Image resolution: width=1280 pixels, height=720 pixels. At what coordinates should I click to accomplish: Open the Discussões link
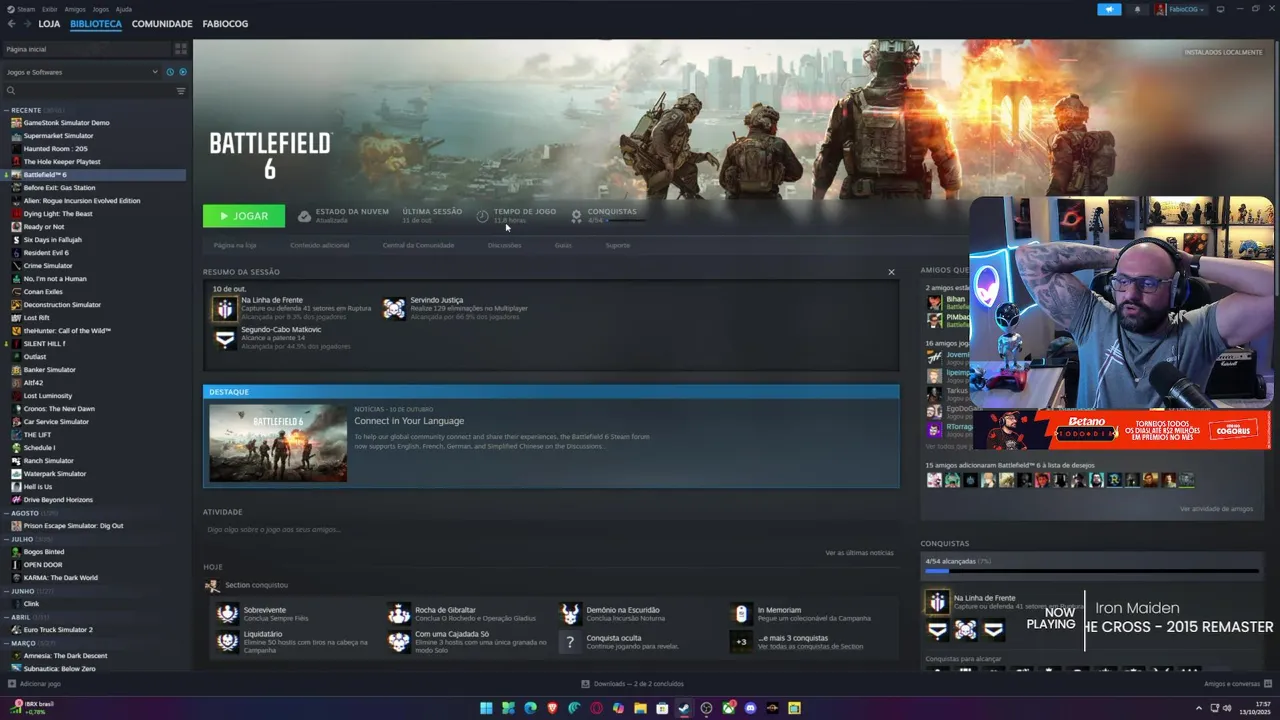[504, 245]
